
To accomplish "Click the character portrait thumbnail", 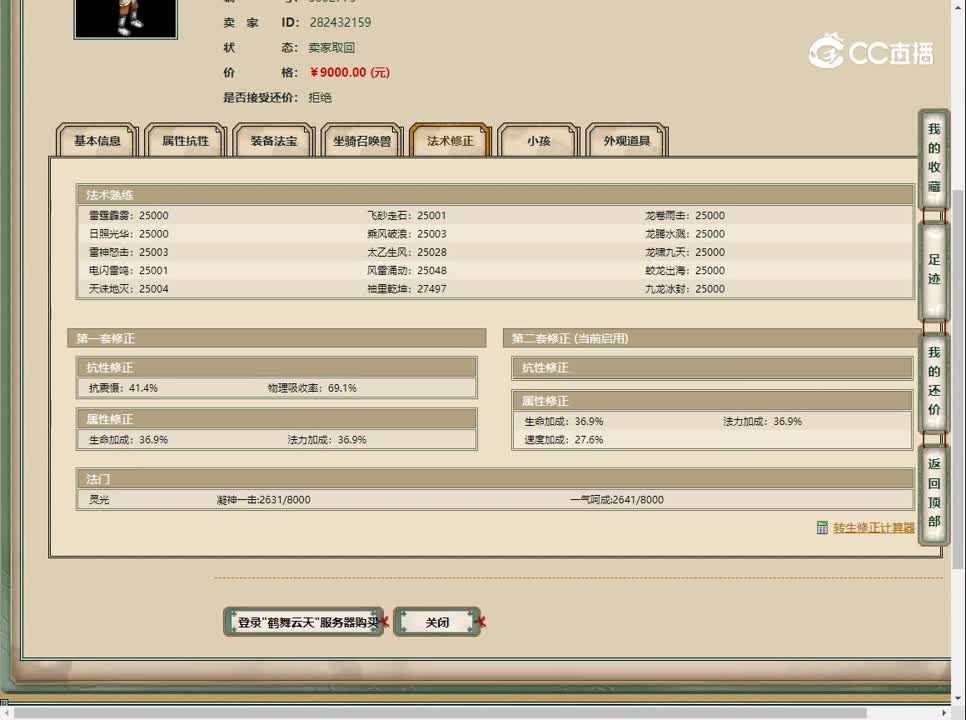I will 125,18.
